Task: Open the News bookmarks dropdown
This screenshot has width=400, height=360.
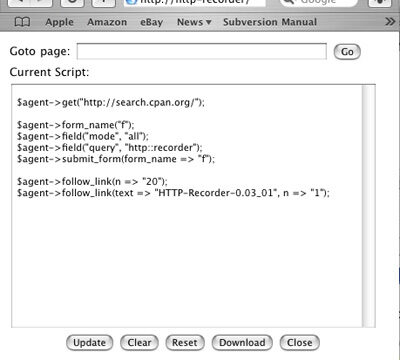Action: [194, 22]
